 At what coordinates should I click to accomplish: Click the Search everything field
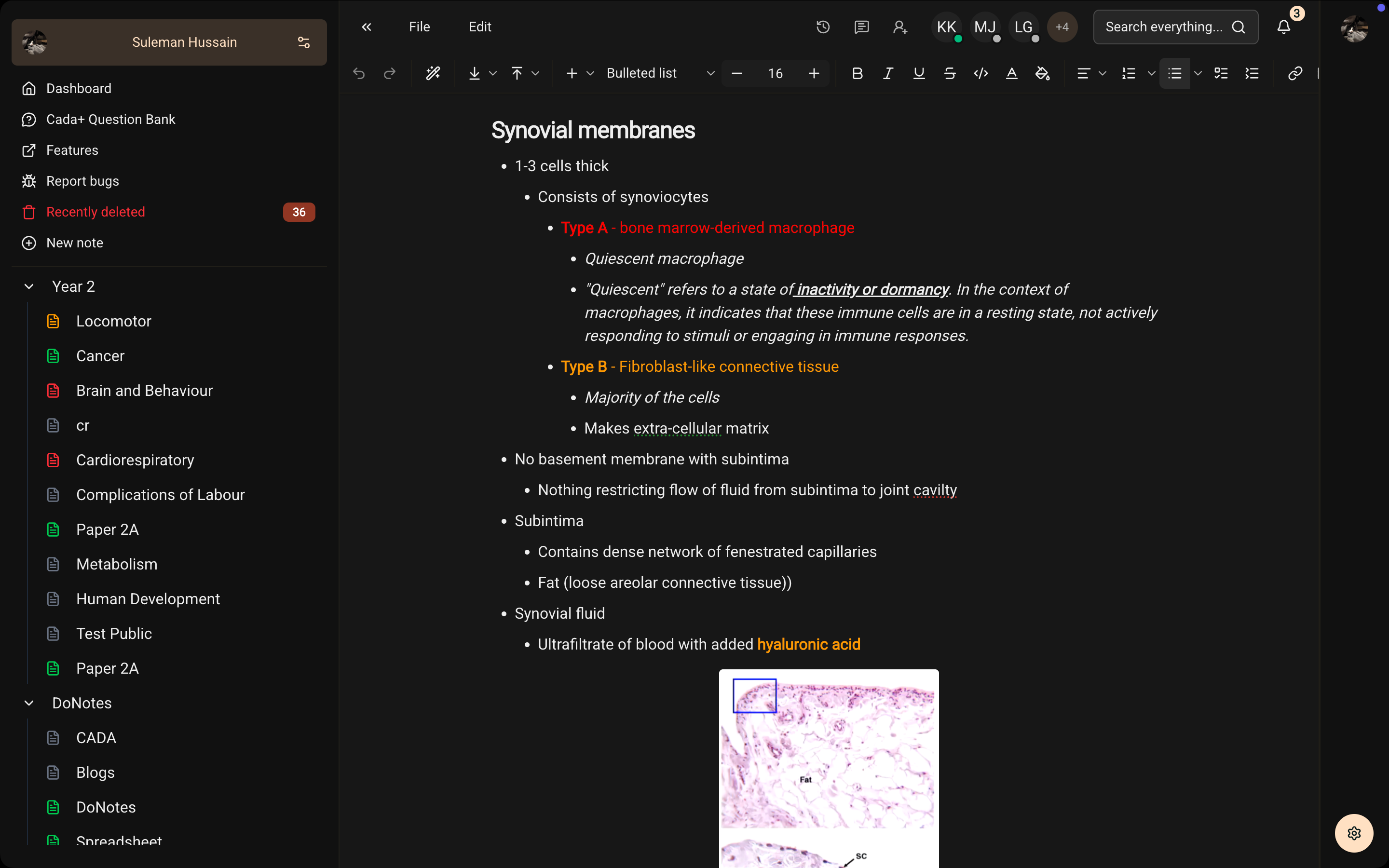click(1165, 27)
